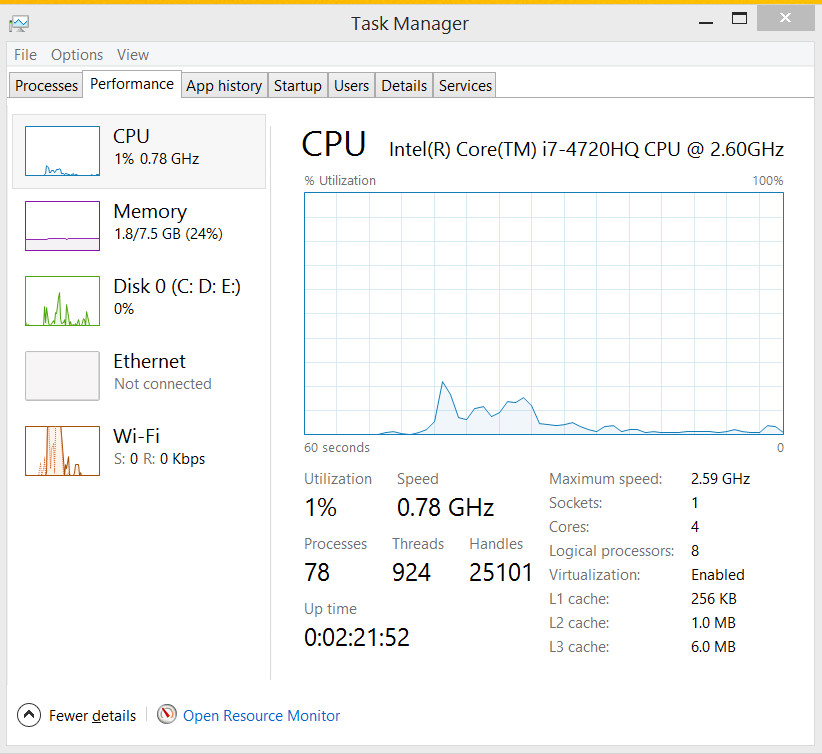Screen dimensions: 822x754
Task: Switch to the App history tab
Action: pyautogui.click(x=224, y=86)
